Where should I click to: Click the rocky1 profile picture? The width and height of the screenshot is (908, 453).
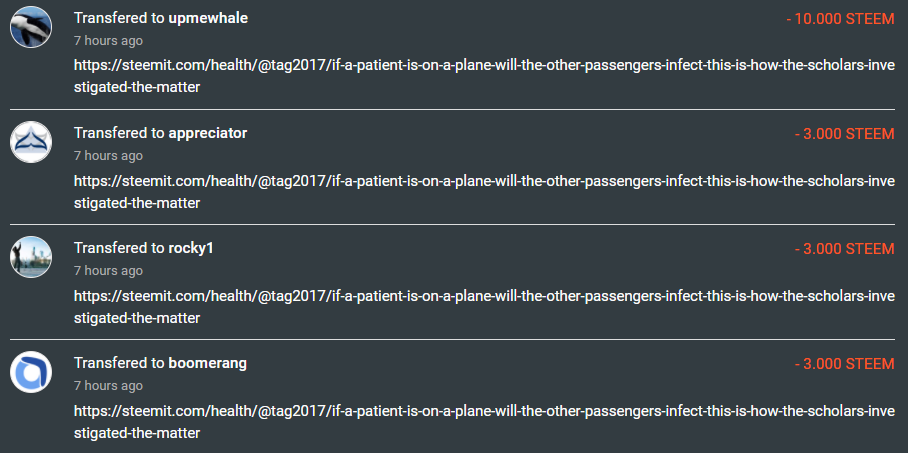[31, 256]
